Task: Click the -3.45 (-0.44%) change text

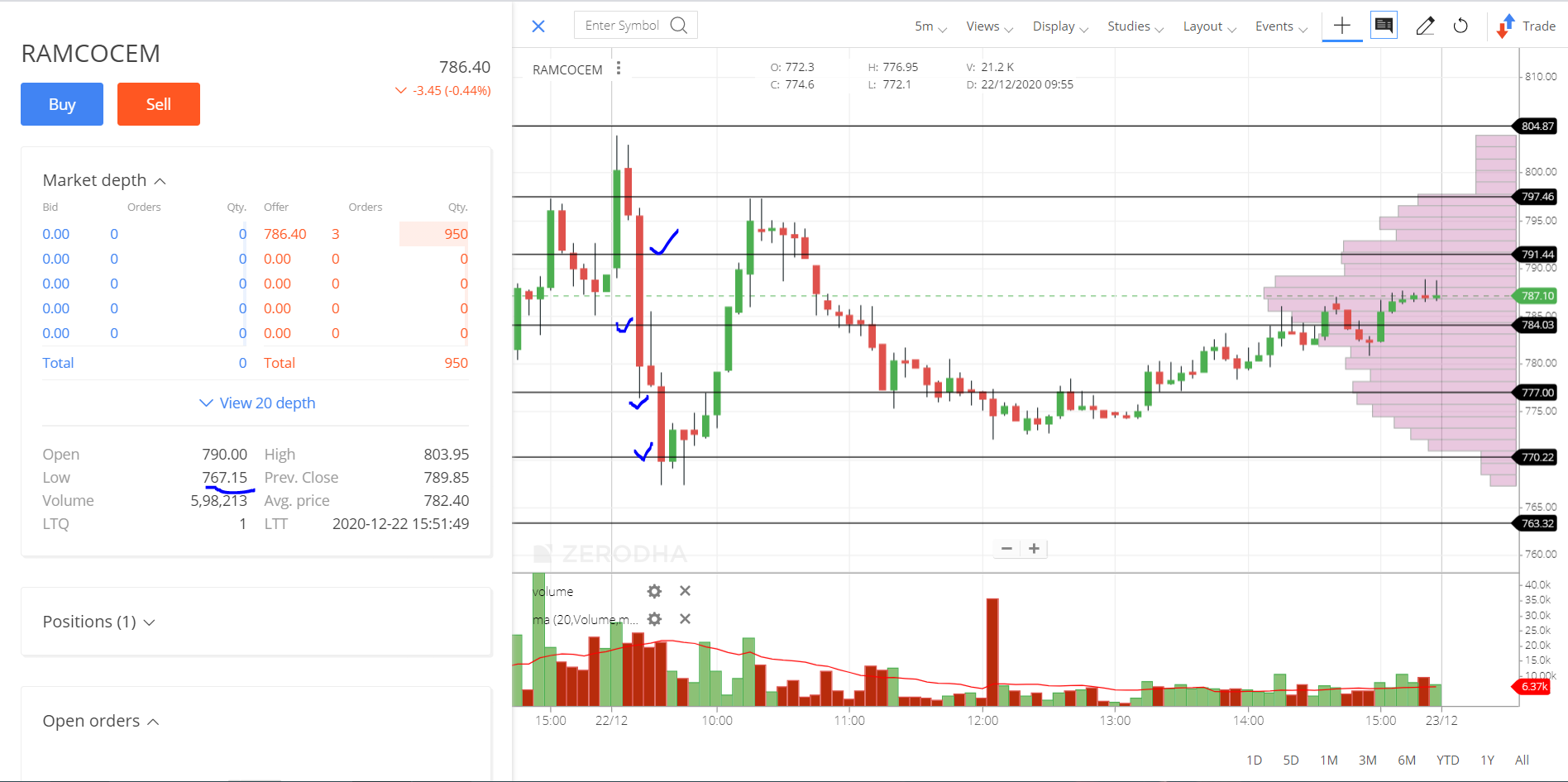Action: coord(452,91)
